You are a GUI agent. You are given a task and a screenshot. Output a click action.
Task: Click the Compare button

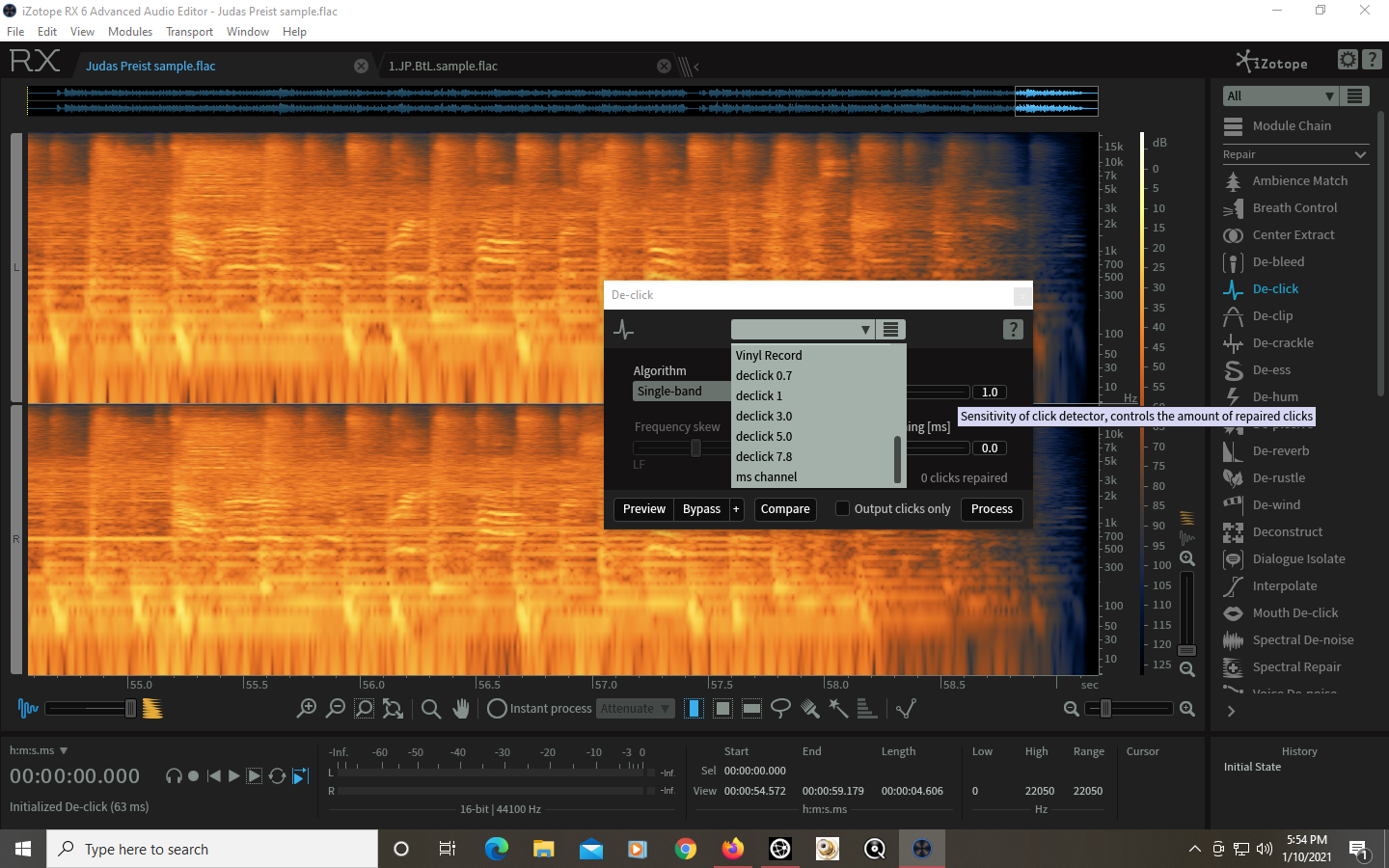(x=785, y=509)
